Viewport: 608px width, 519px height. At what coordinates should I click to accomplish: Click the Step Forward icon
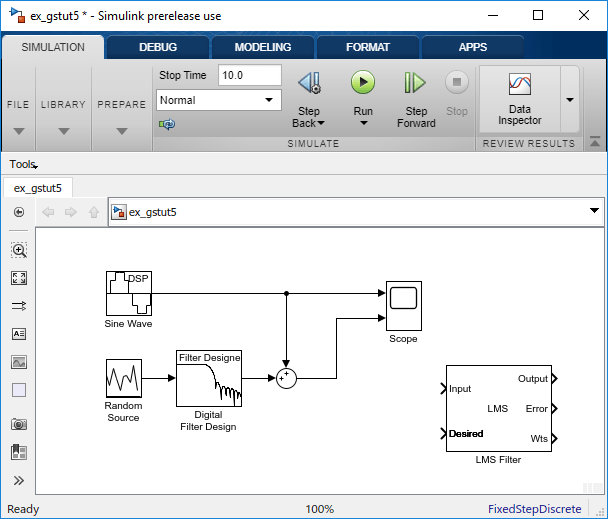coord(415,82)
